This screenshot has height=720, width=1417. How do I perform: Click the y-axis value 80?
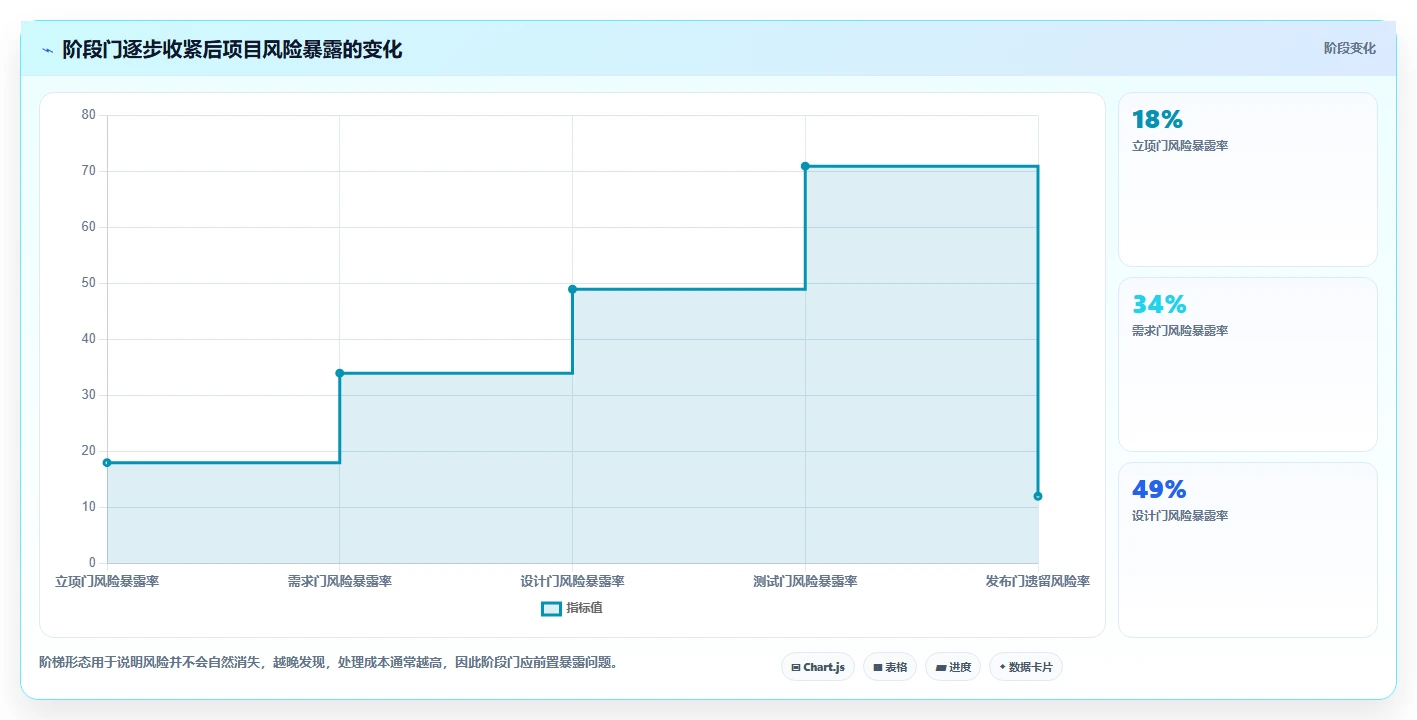point(89,115)
